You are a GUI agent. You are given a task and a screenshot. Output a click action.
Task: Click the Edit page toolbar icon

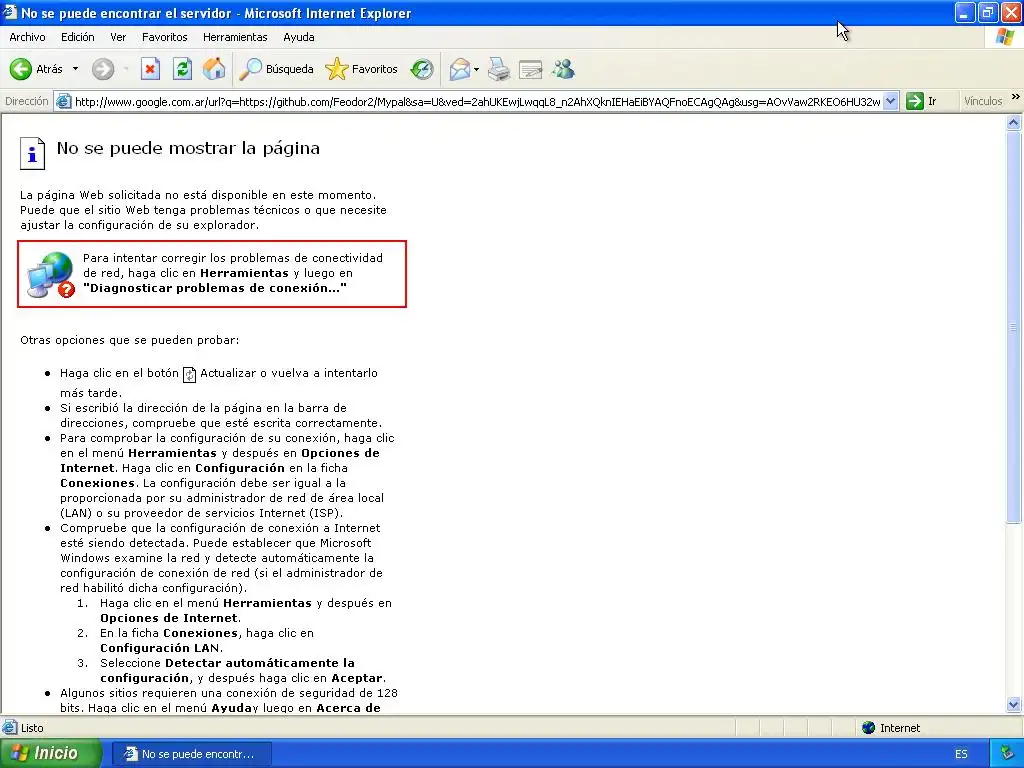coord(530,69)
